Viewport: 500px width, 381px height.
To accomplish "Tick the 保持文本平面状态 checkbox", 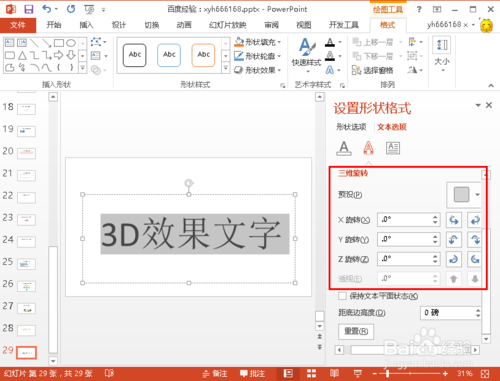I will pyautogui.click(x=342, y=296).
